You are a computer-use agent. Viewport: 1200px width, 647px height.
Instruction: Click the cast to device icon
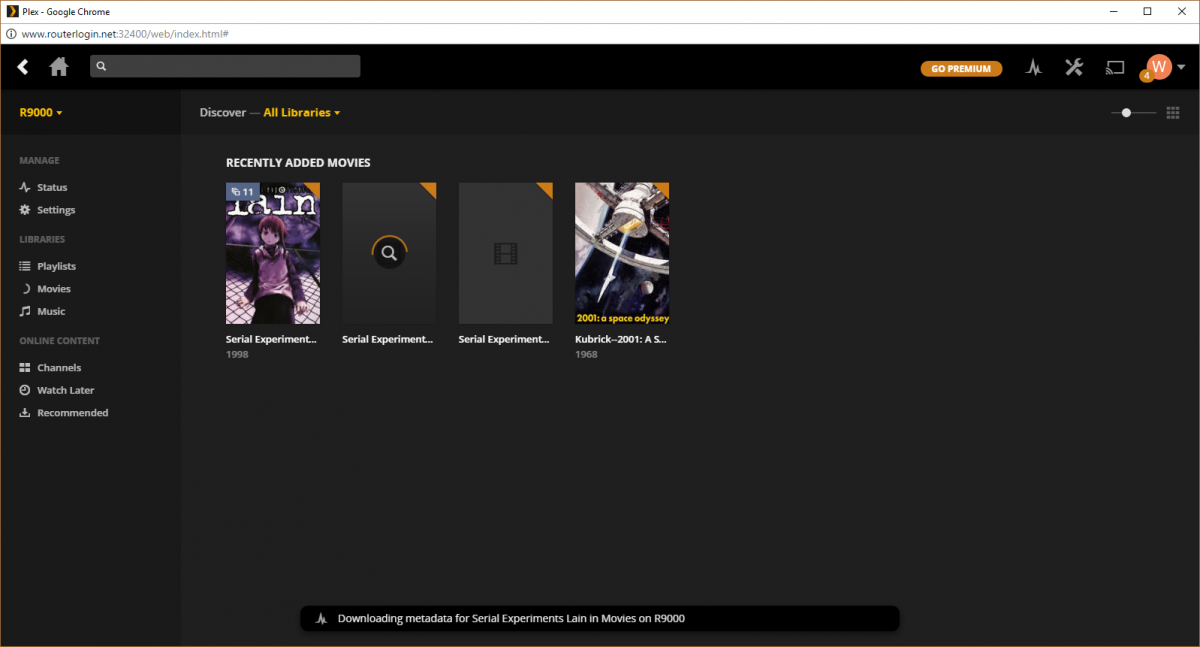[x=1115, y=68]
